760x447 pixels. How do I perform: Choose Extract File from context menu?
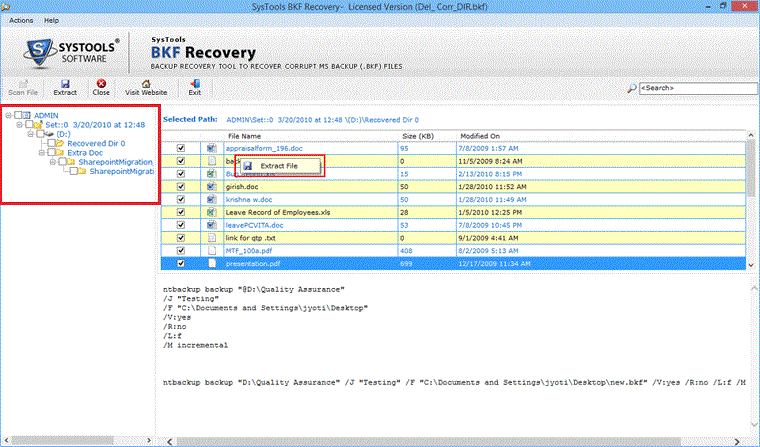280,166
